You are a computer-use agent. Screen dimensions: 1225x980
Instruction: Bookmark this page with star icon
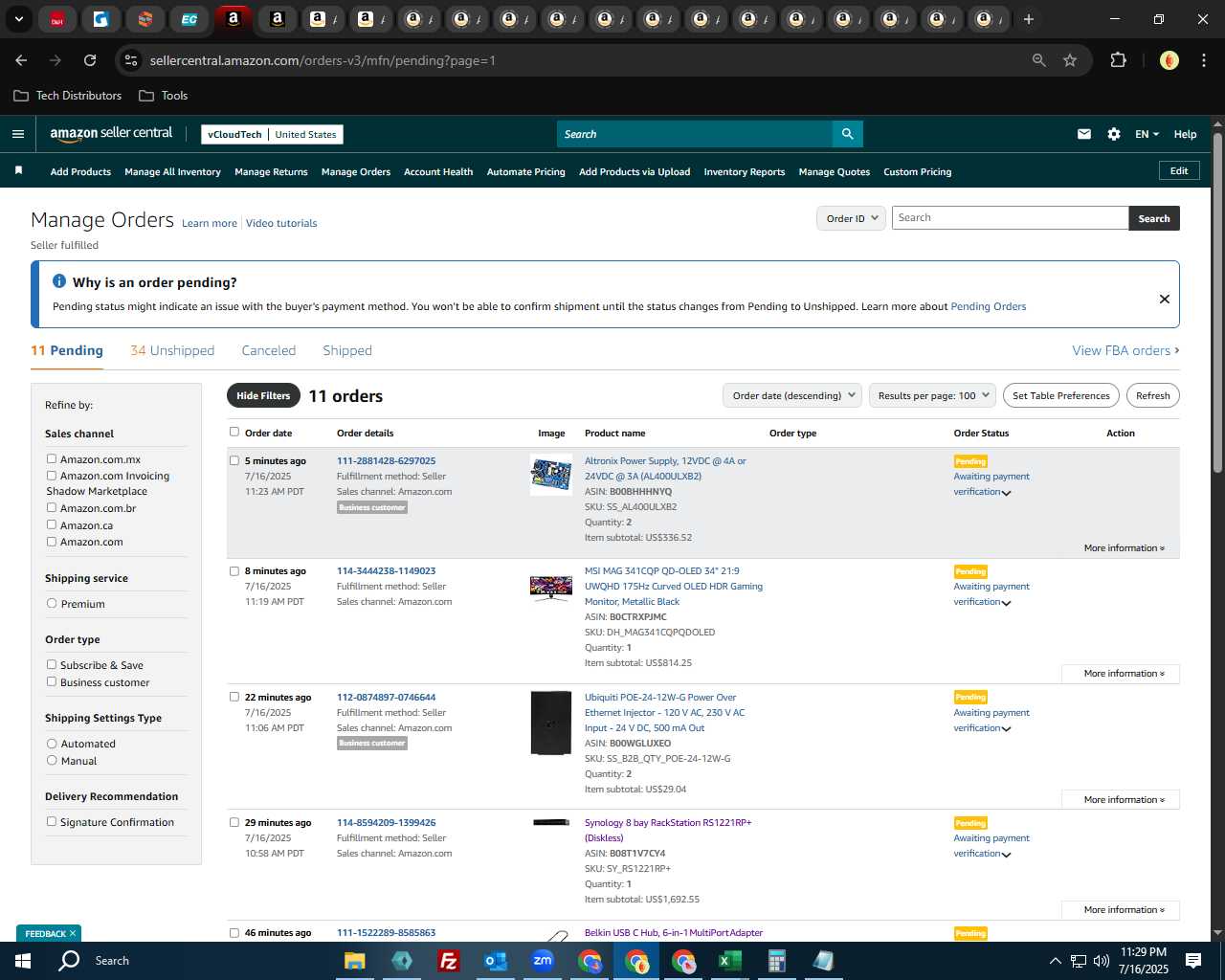coord(1070,60)
